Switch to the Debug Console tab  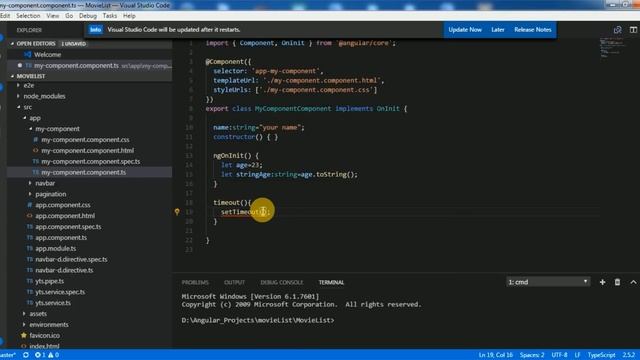(282, 282)
